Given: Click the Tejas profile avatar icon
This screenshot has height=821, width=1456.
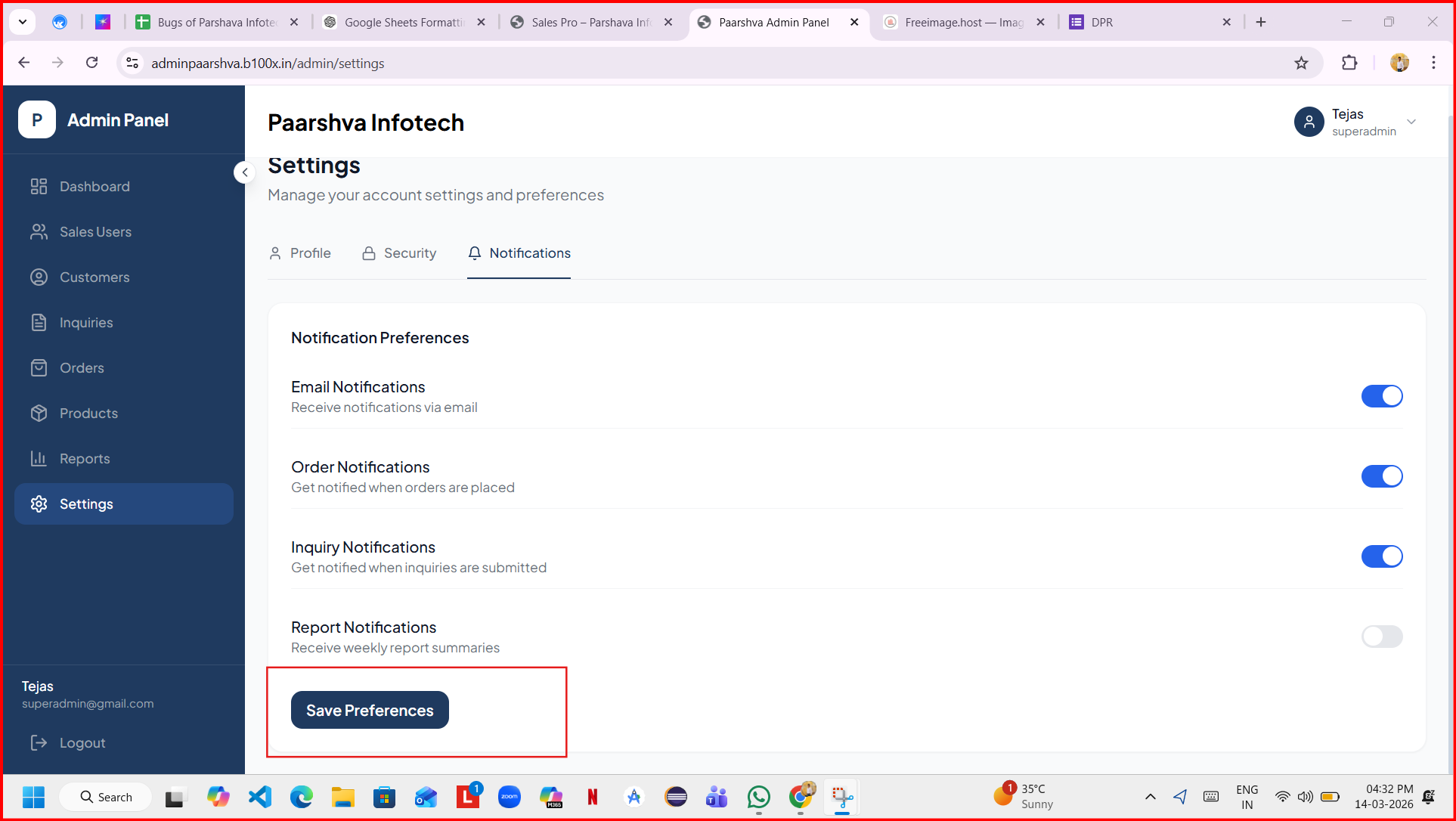Looking at the screenshot, I should (1309, 122).
